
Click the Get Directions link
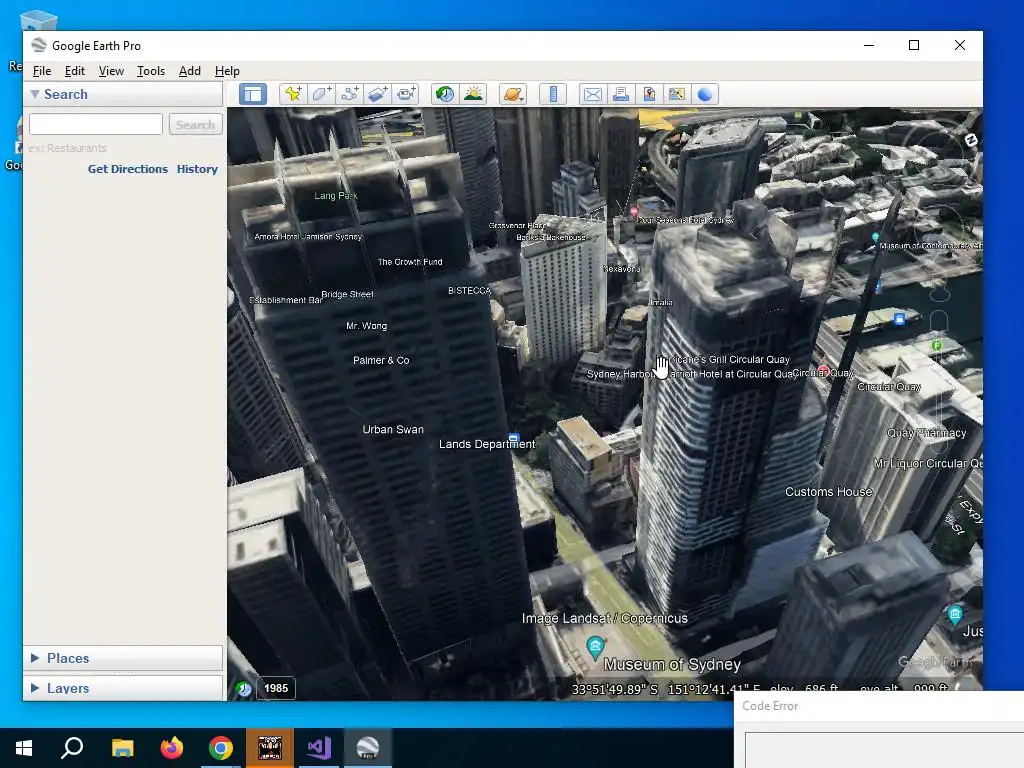(x=128, y=168)
